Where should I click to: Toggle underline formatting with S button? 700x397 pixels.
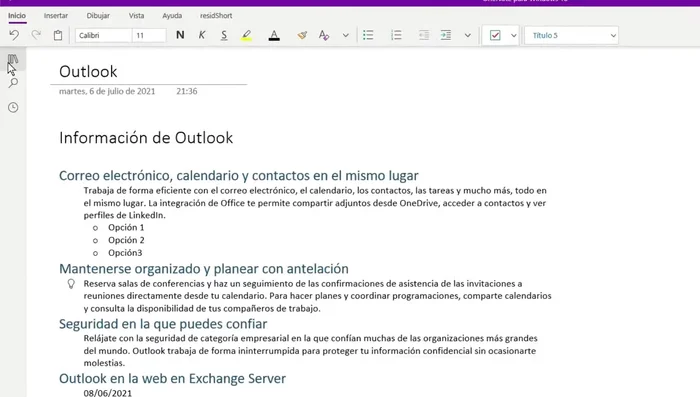[224, 35]
